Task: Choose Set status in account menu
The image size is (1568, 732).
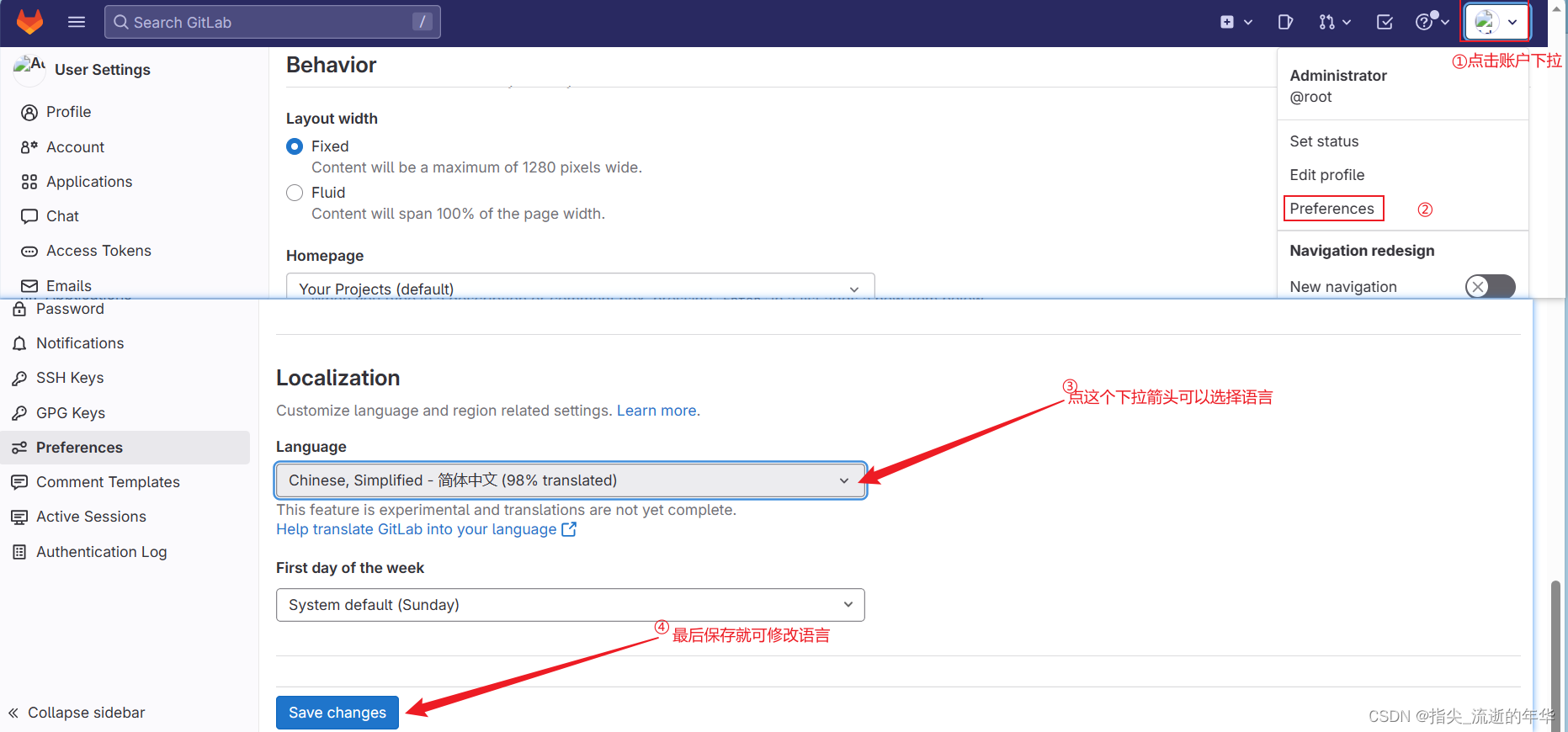Action: (1324, 141)
